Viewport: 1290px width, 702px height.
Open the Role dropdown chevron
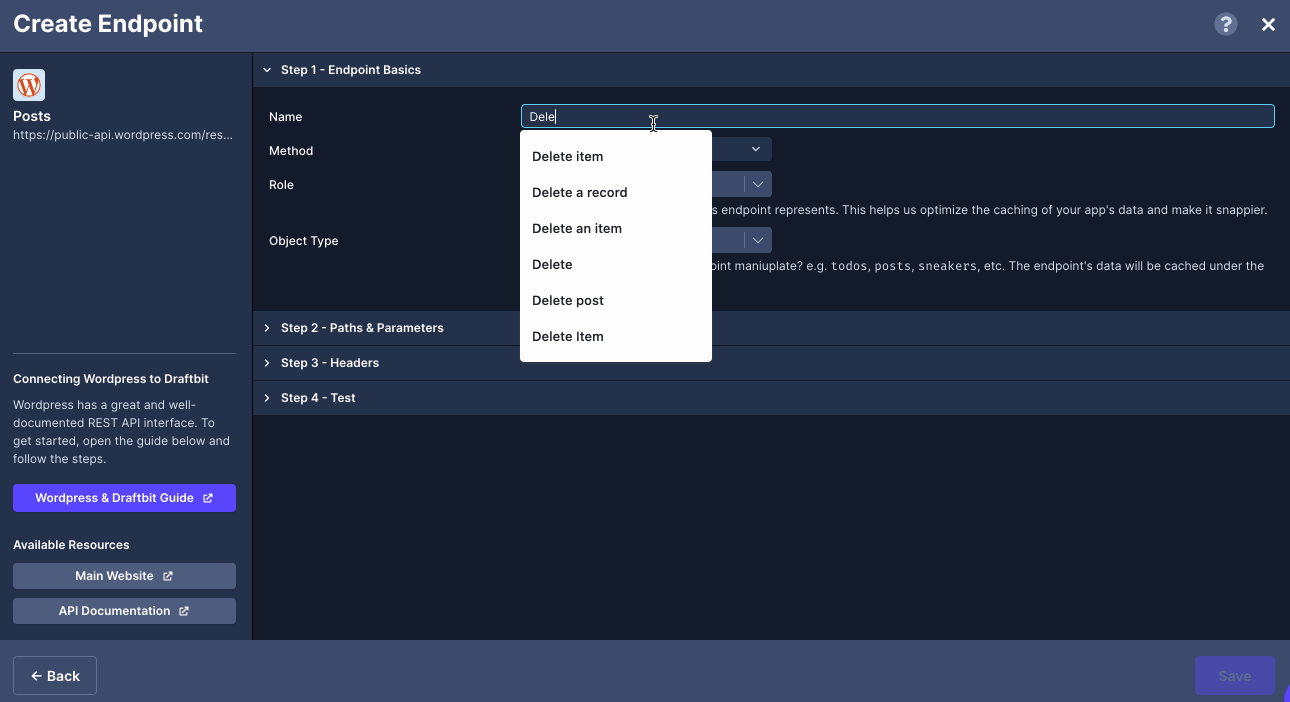coord(758,184)
